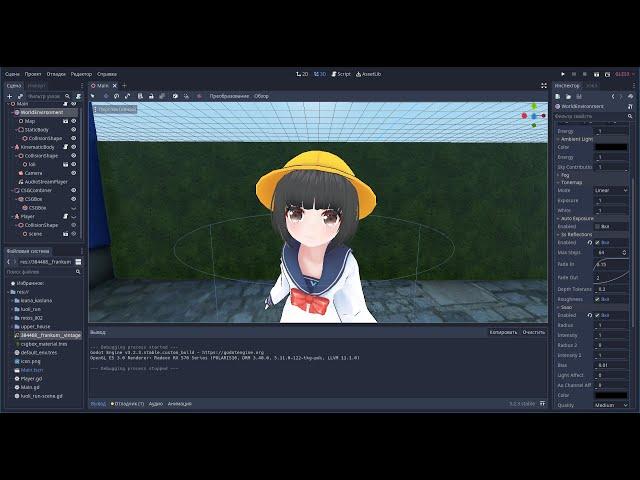
Task: Open the Map instanced scene icon
Action: pyautogui.click(x=65, y=121)
